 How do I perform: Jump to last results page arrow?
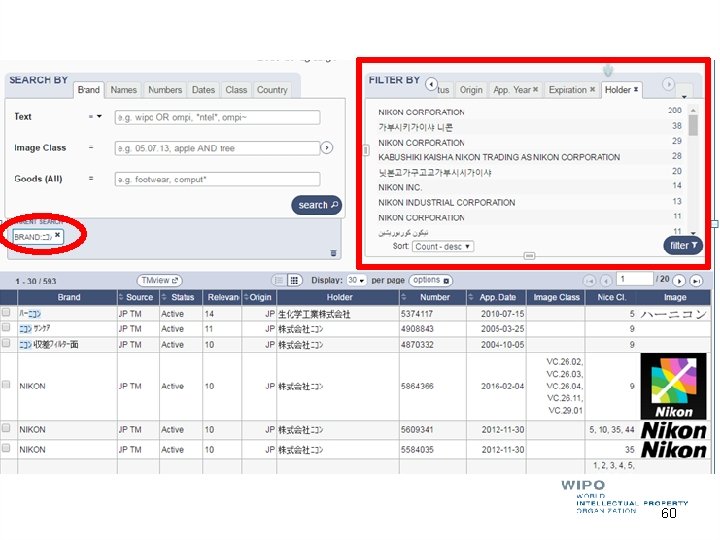pyautogui.click(x=697, y=280)
